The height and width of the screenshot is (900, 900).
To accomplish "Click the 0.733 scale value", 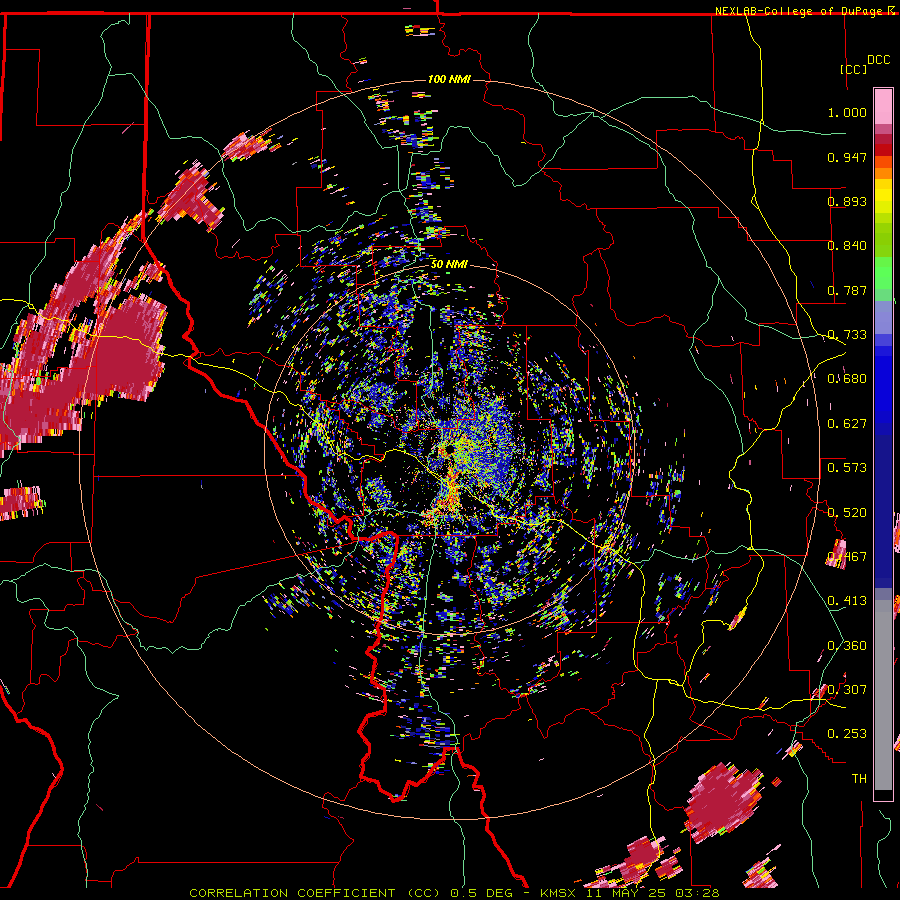I will click(847, 335).
